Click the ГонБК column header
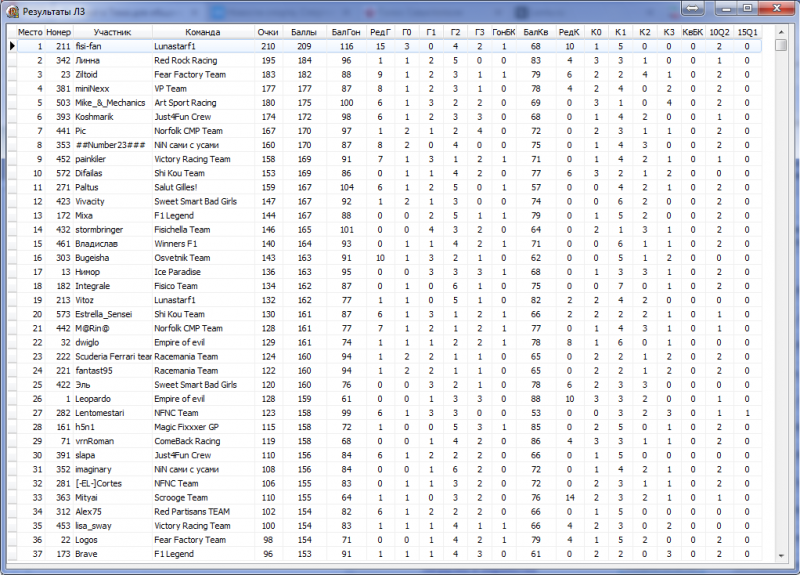 click(x=504, y=33)
